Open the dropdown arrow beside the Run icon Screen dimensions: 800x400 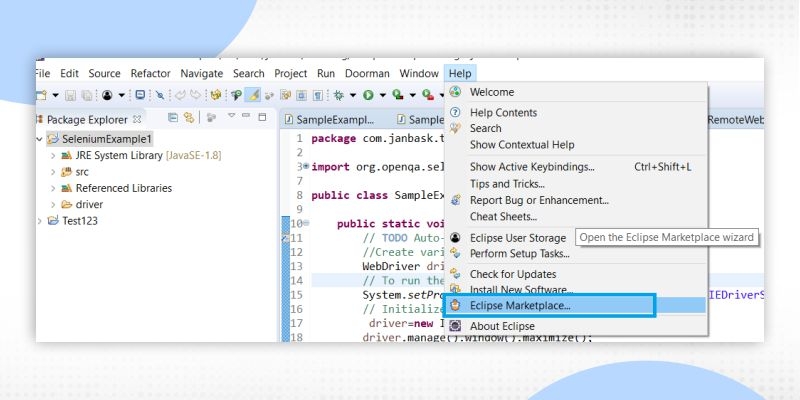point(382,96)
